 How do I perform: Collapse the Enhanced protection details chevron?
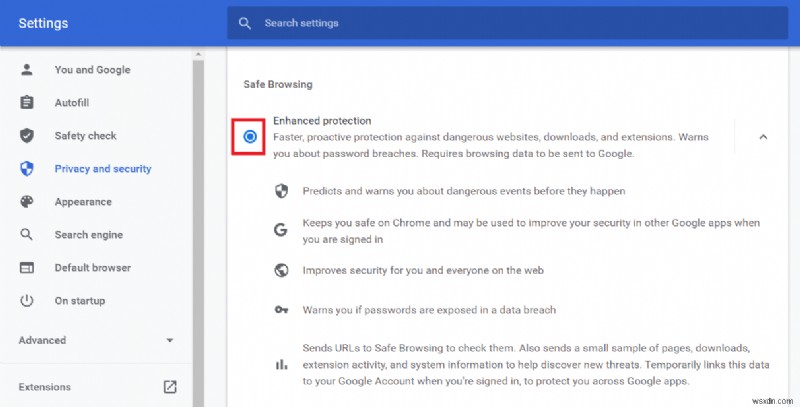point(763,137)
